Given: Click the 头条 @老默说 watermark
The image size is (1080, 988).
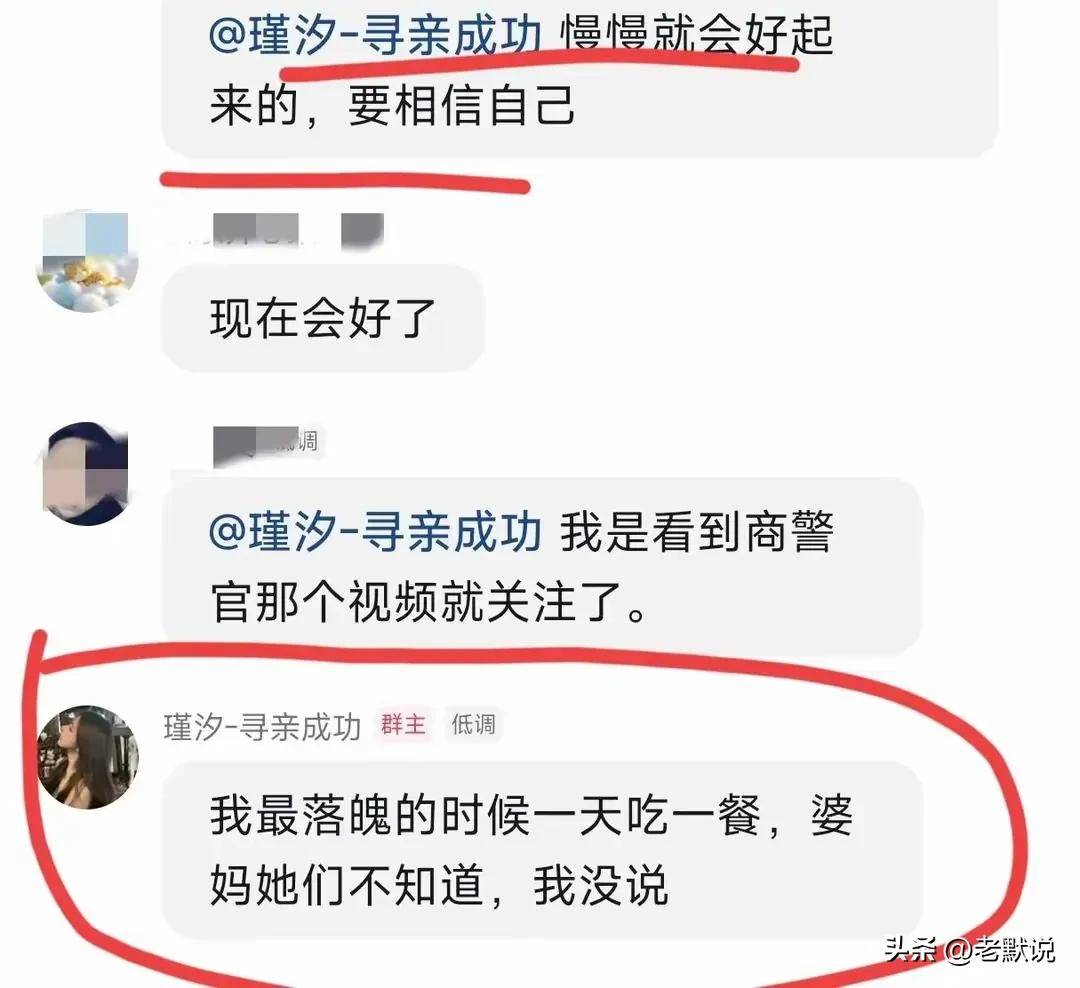Looking at the screenshot, I should (x=970, y=949).
